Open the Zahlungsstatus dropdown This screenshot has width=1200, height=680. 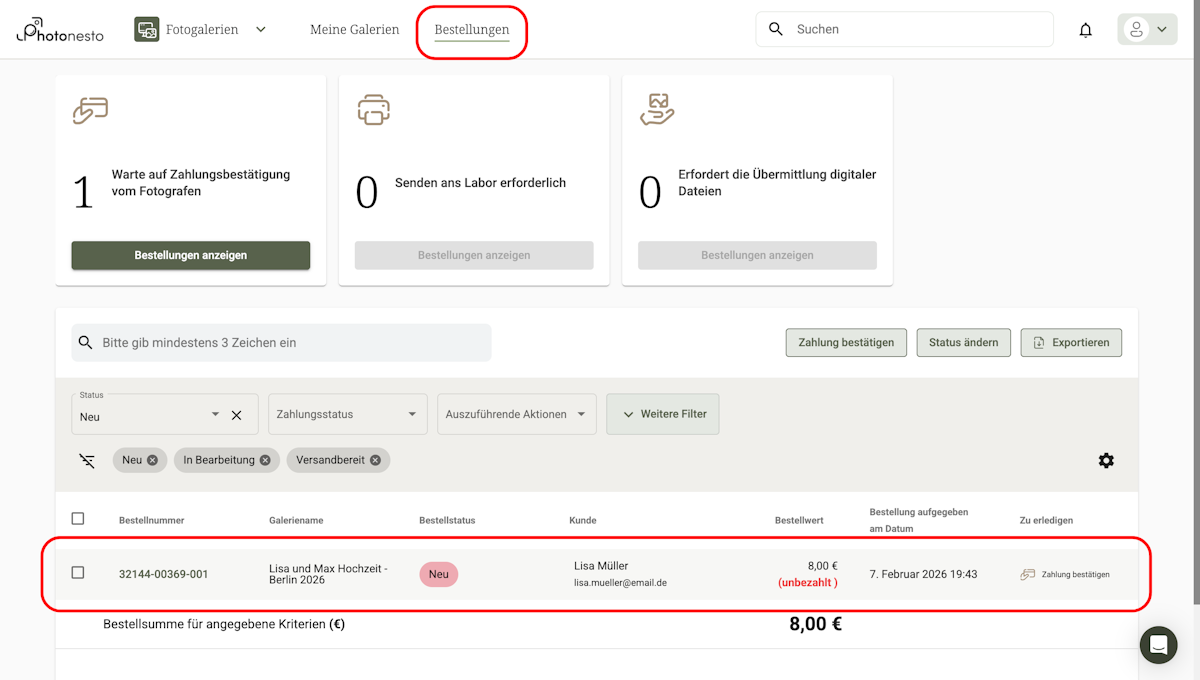coord(342,414)
